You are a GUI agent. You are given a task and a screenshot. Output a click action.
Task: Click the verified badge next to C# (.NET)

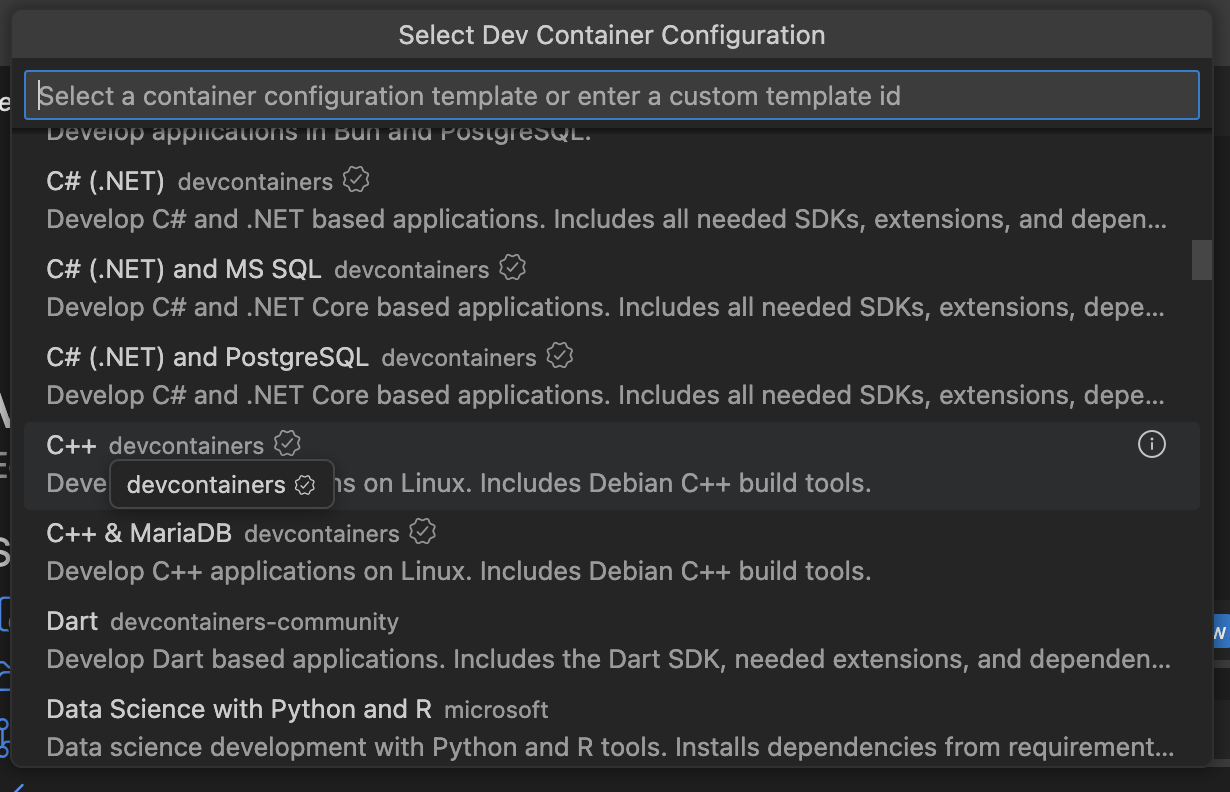pyautogui.click(x=358, y=180)
